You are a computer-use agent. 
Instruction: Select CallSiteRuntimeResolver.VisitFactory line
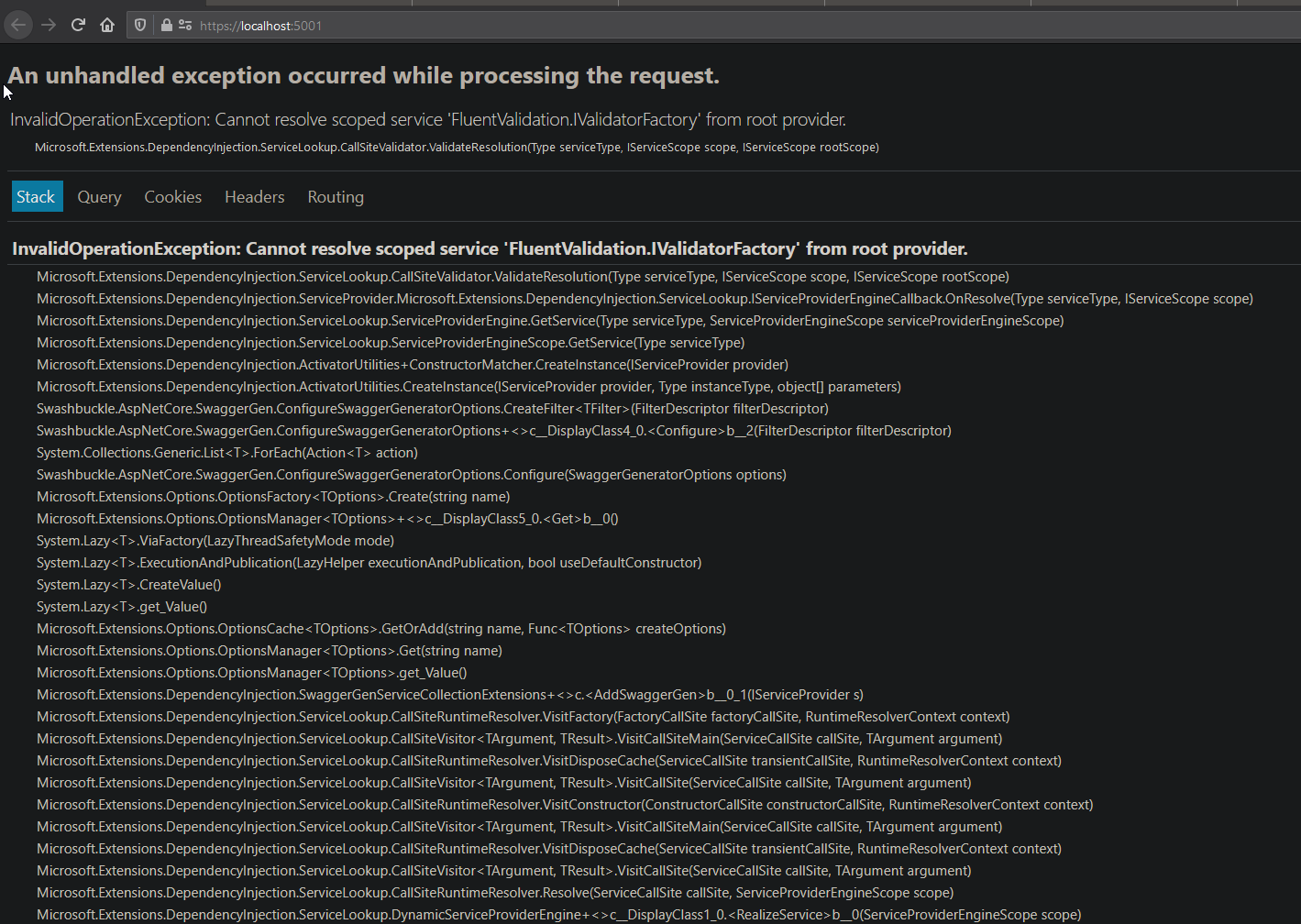tap(524, 717)
